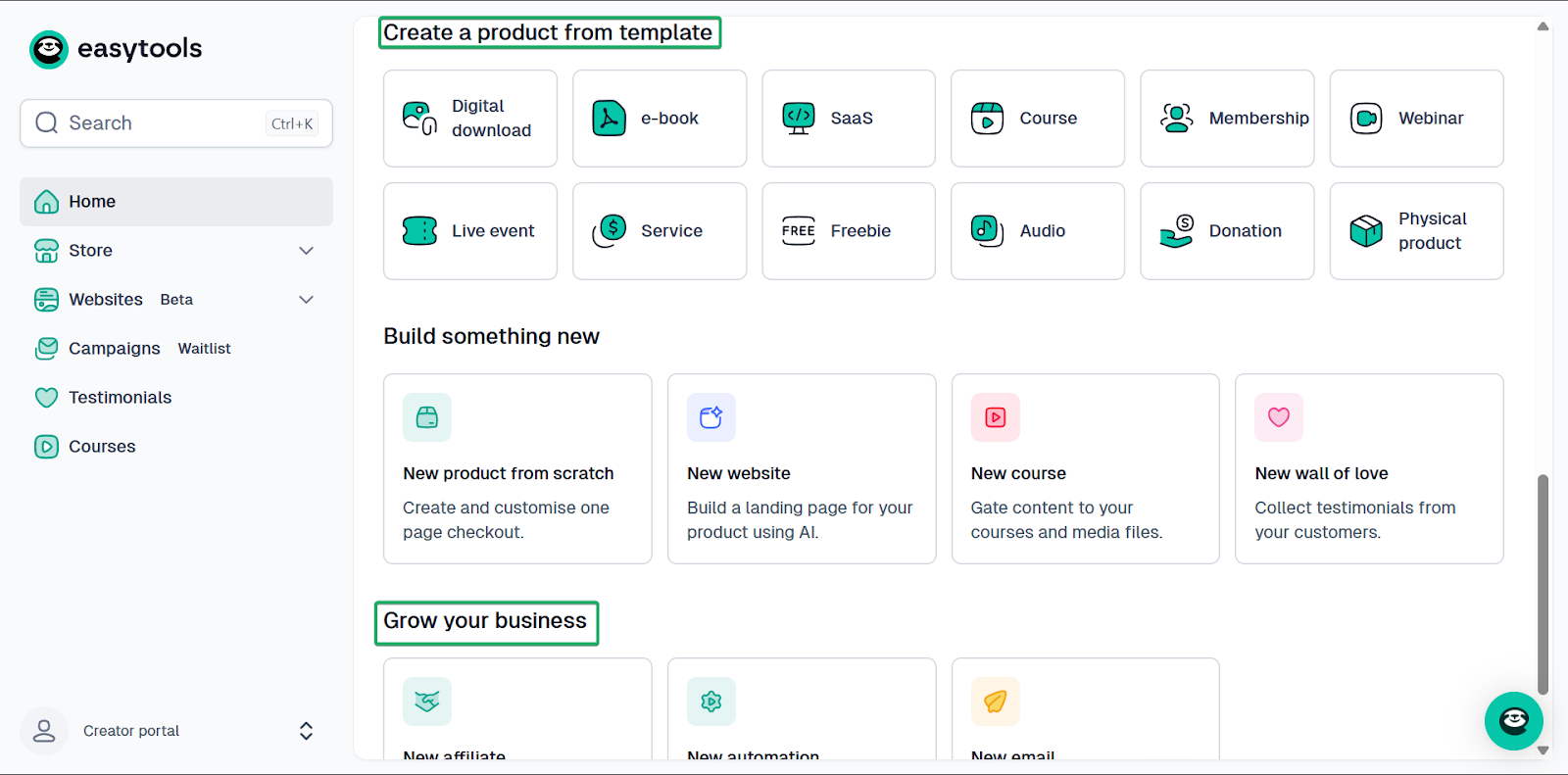
Task: Click the Physical product box icon
Action: [1366, 231]
